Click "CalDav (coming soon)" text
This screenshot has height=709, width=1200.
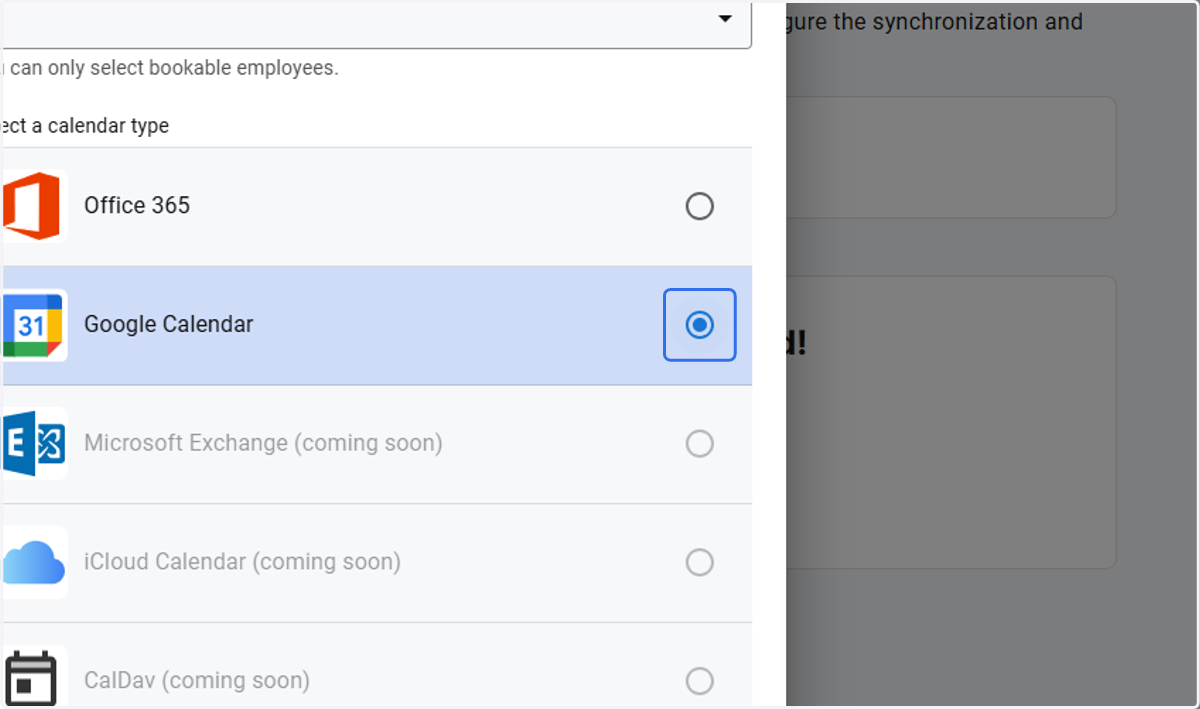(197, 681)
